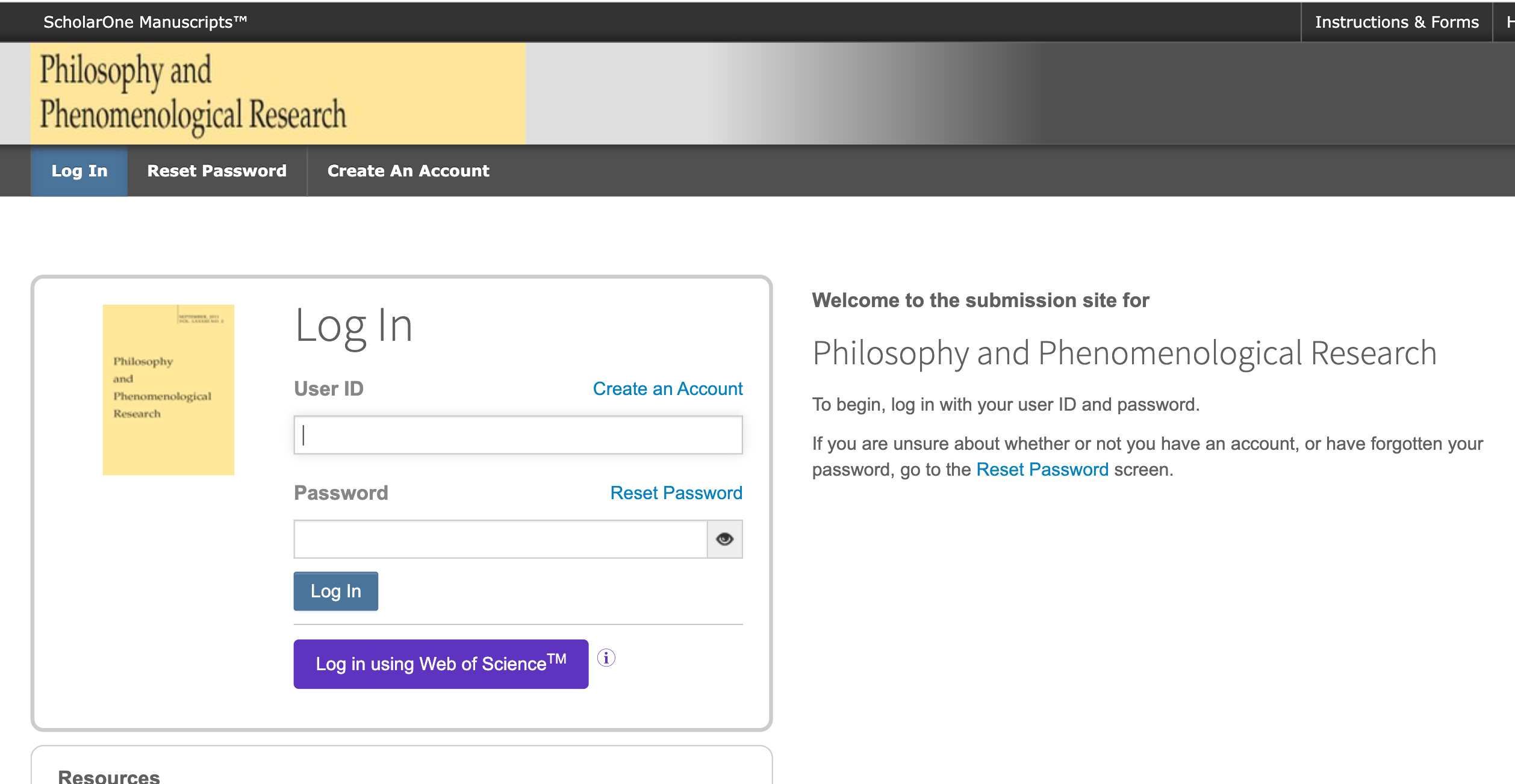1515x784 pixels.
Task: Click the Log In heading above the form
Action: pyautogui.click(x=353, y=325)
